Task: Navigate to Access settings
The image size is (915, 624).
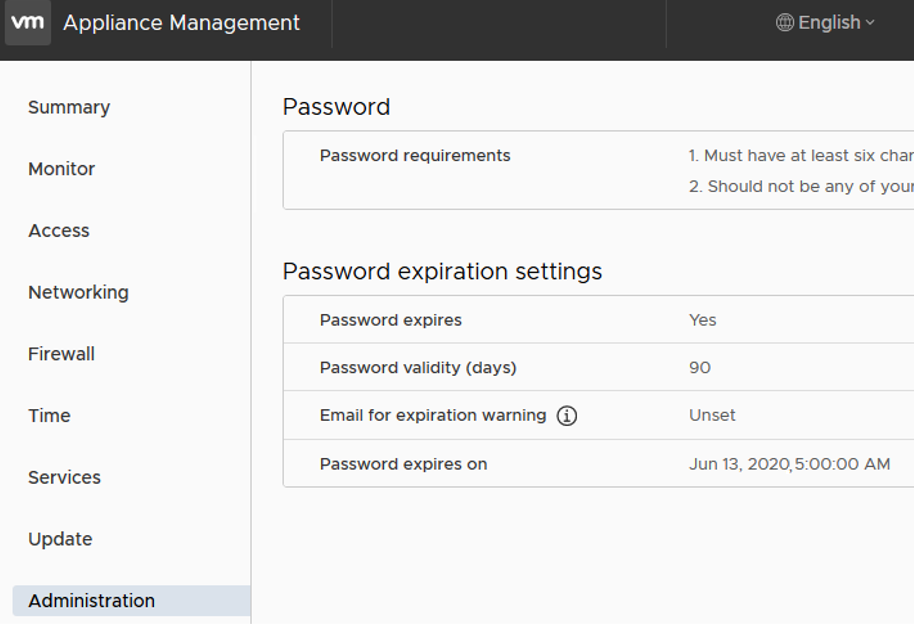Action: 59,230
